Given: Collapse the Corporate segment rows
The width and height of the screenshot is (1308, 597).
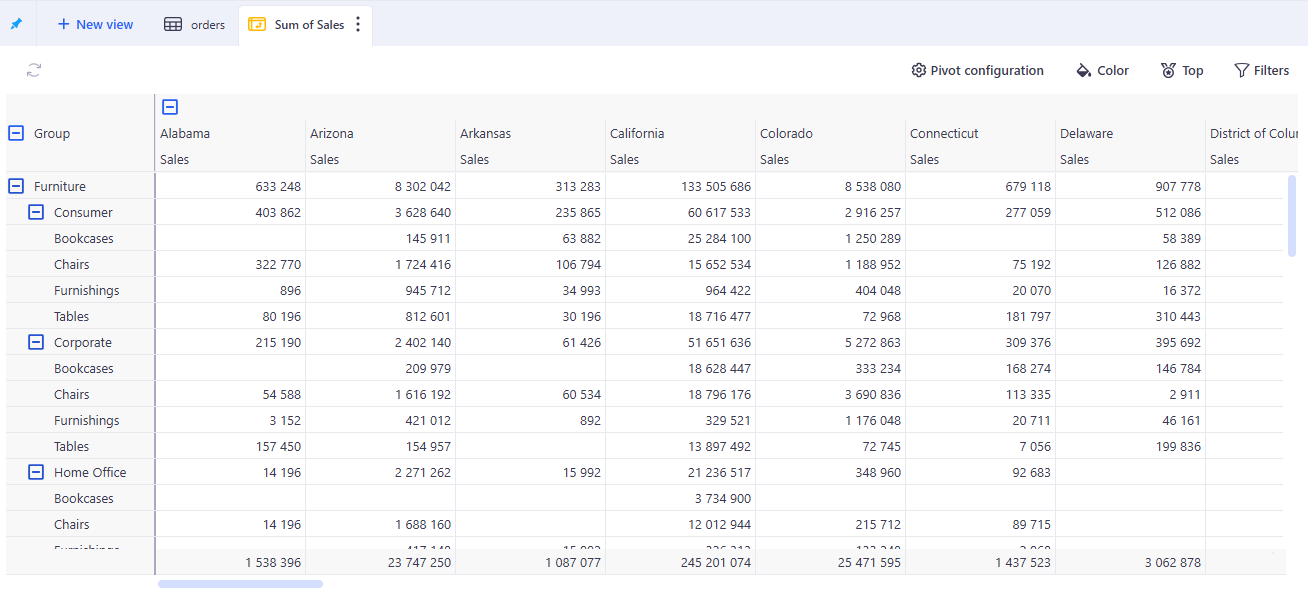Looking at the screenshot, I should [36, 342].
